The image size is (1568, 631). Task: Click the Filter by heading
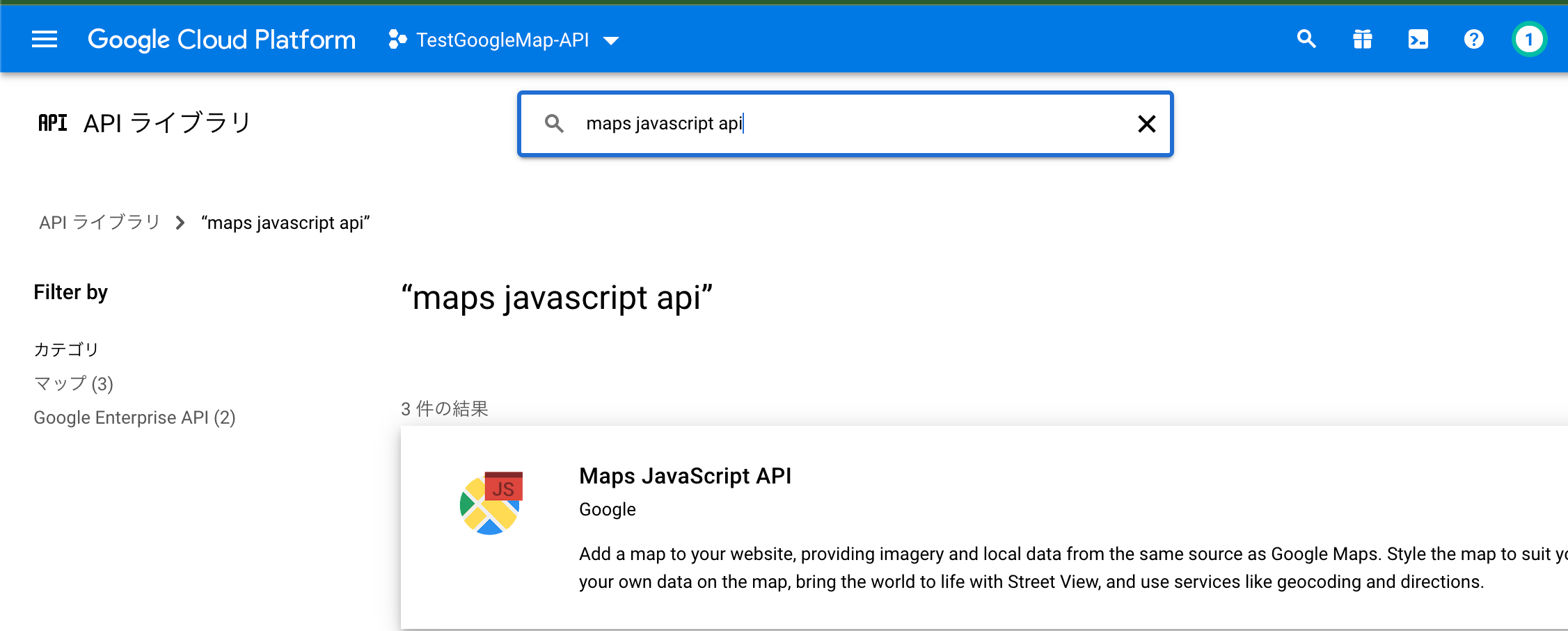click(71, 292)
